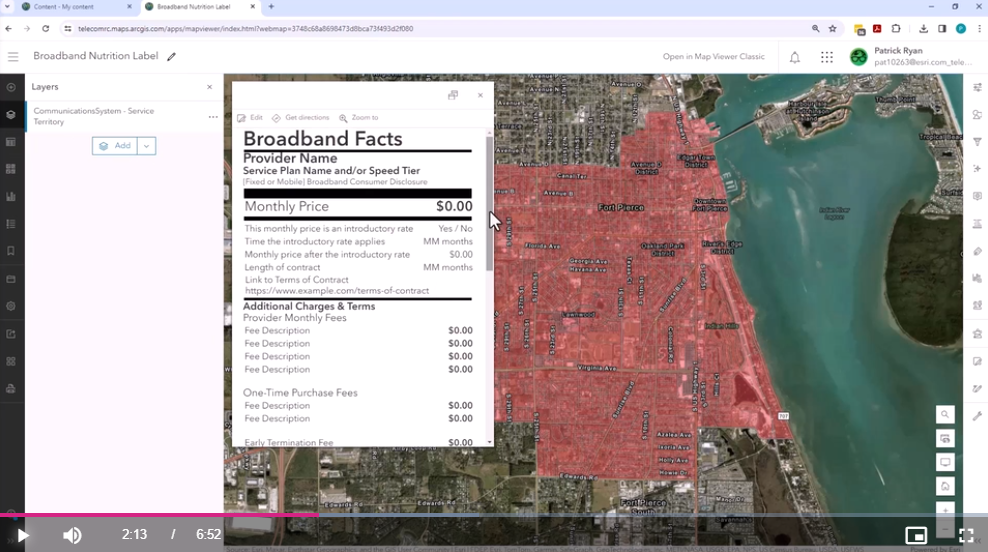This screenshot has width=988, height=552.
Task: Close the Broadband Facts pop-up
Action: click(480, 95)
